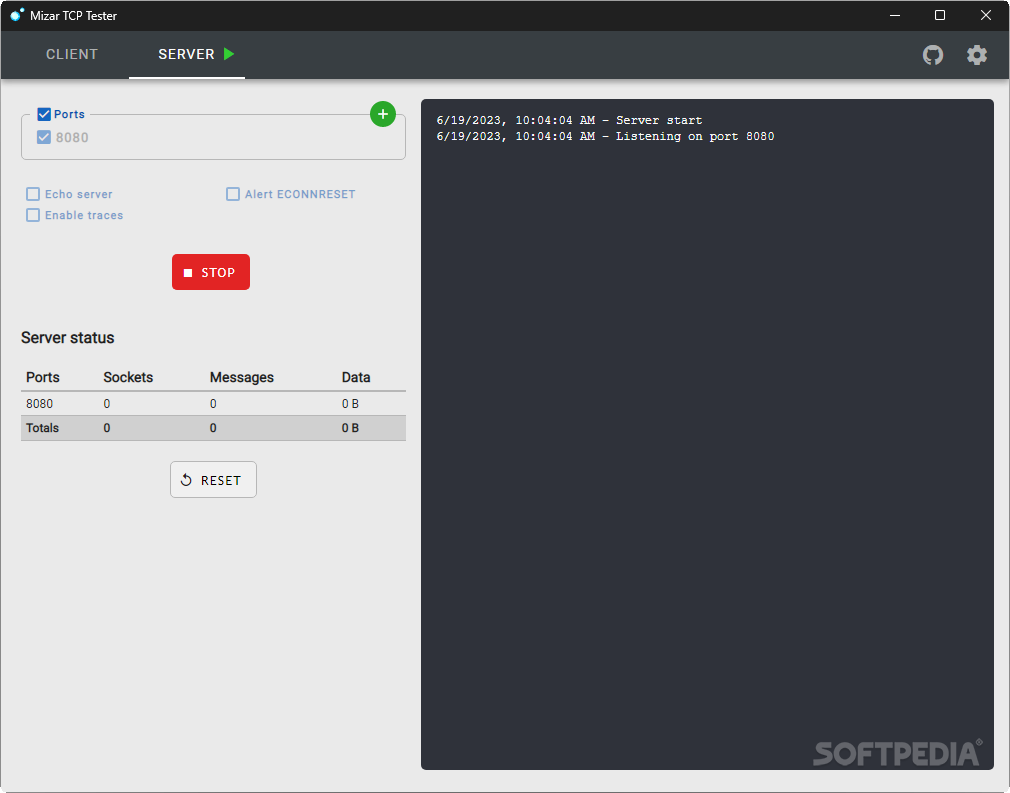
Task: Close the Mizar TCP Tester window
Action: pyautogui.click(x=986, y=15)
